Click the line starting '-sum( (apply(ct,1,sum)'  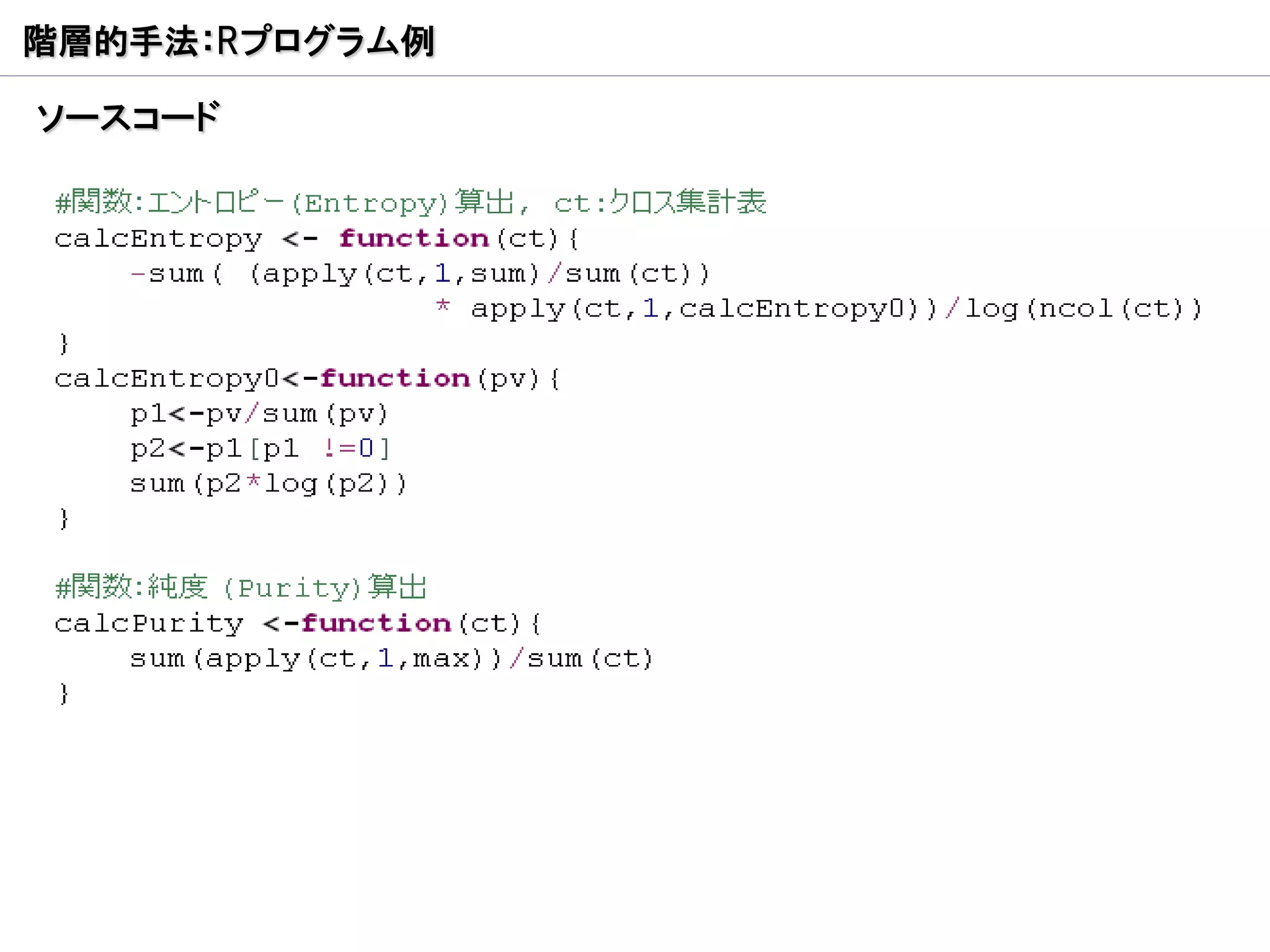(x=420, y=274)
